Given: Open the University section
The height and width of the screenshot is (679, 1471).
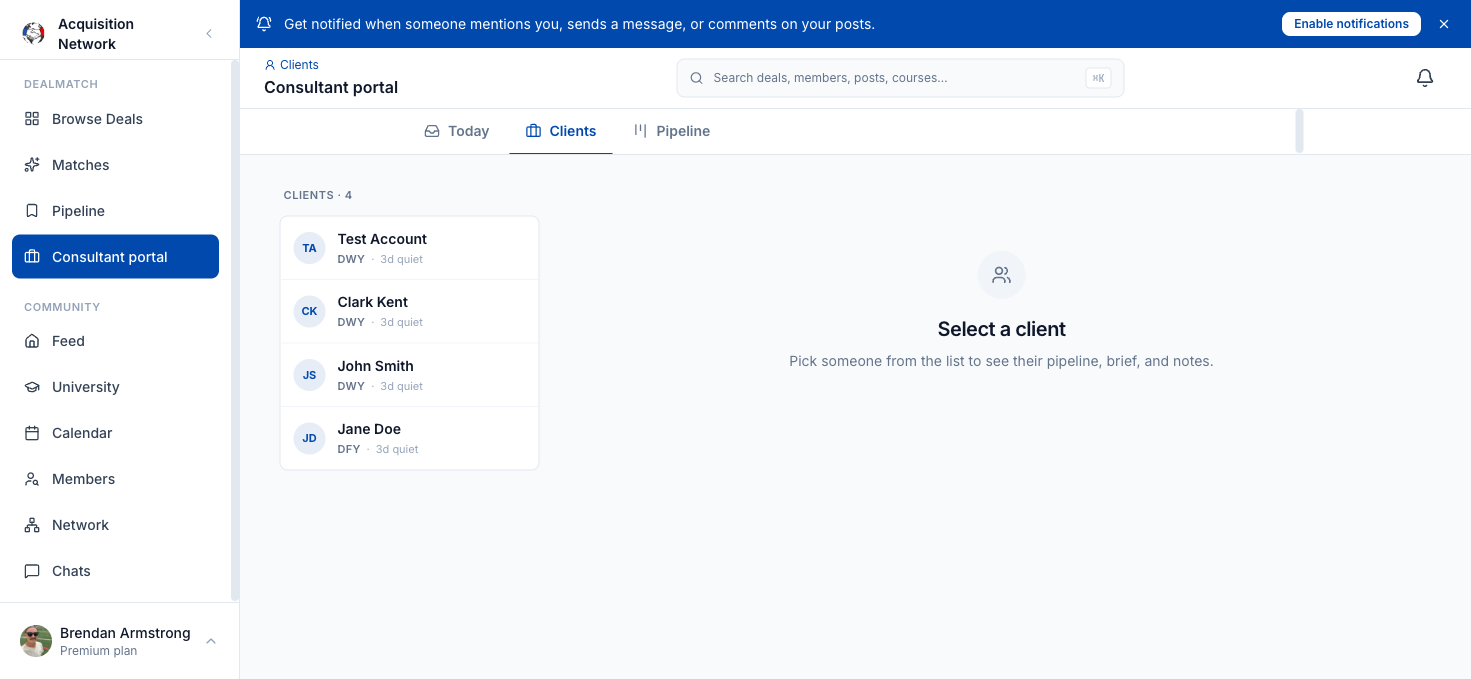Looking at the screenshot, I should pos(115,387).
